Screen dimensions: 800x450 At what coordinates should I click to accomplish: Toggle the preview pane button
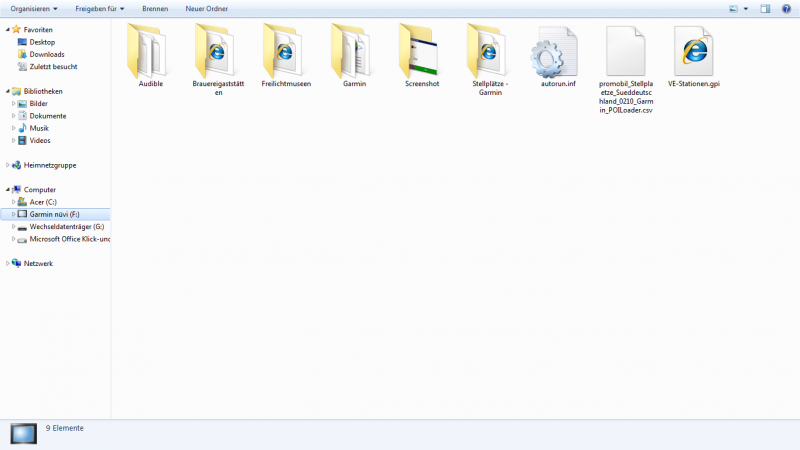point(765,8)
